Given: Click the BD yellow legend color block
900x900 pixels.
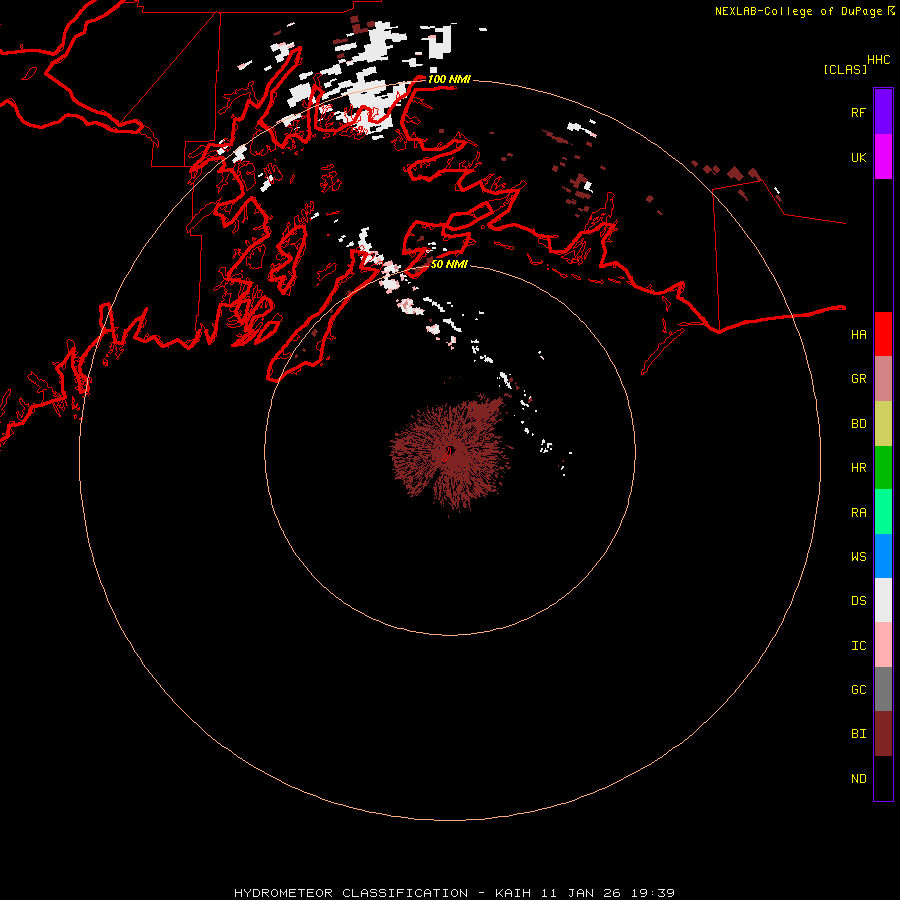Looking at the screenshot, I should [x=883, y=423].
